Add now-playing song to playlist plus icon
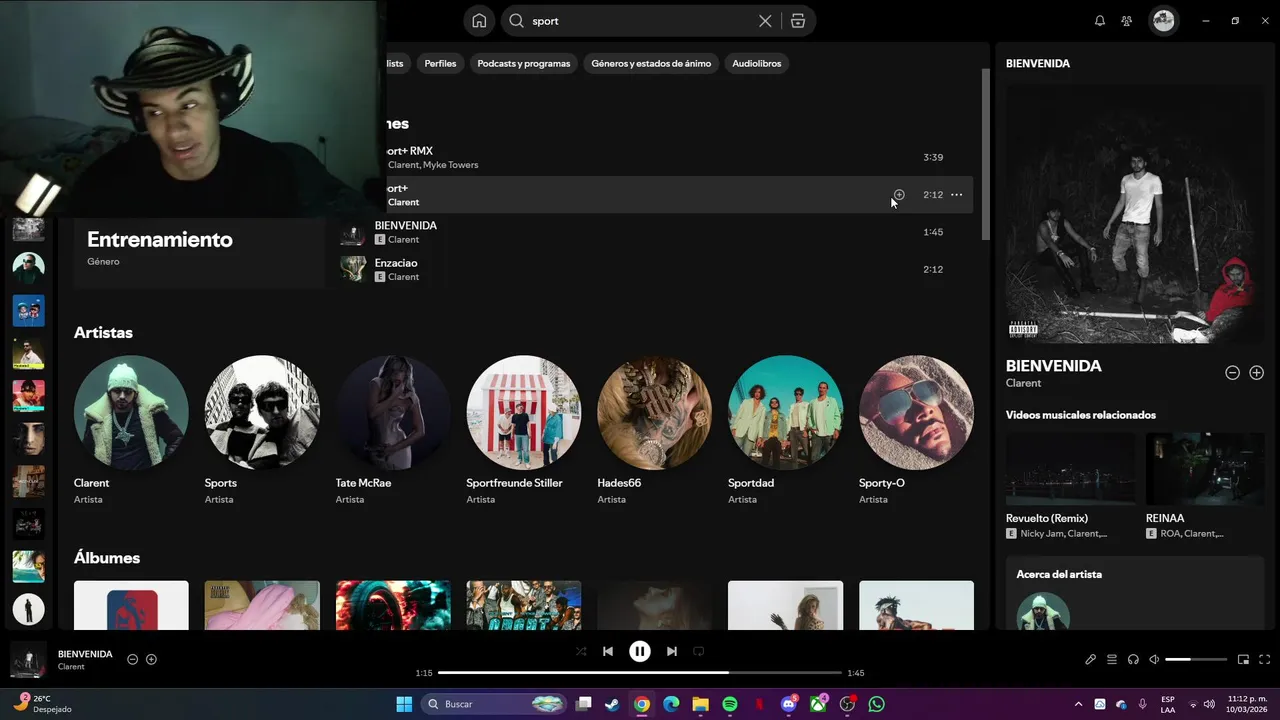The height and width of the screenshot is (720, 1280). pos(152,659)
